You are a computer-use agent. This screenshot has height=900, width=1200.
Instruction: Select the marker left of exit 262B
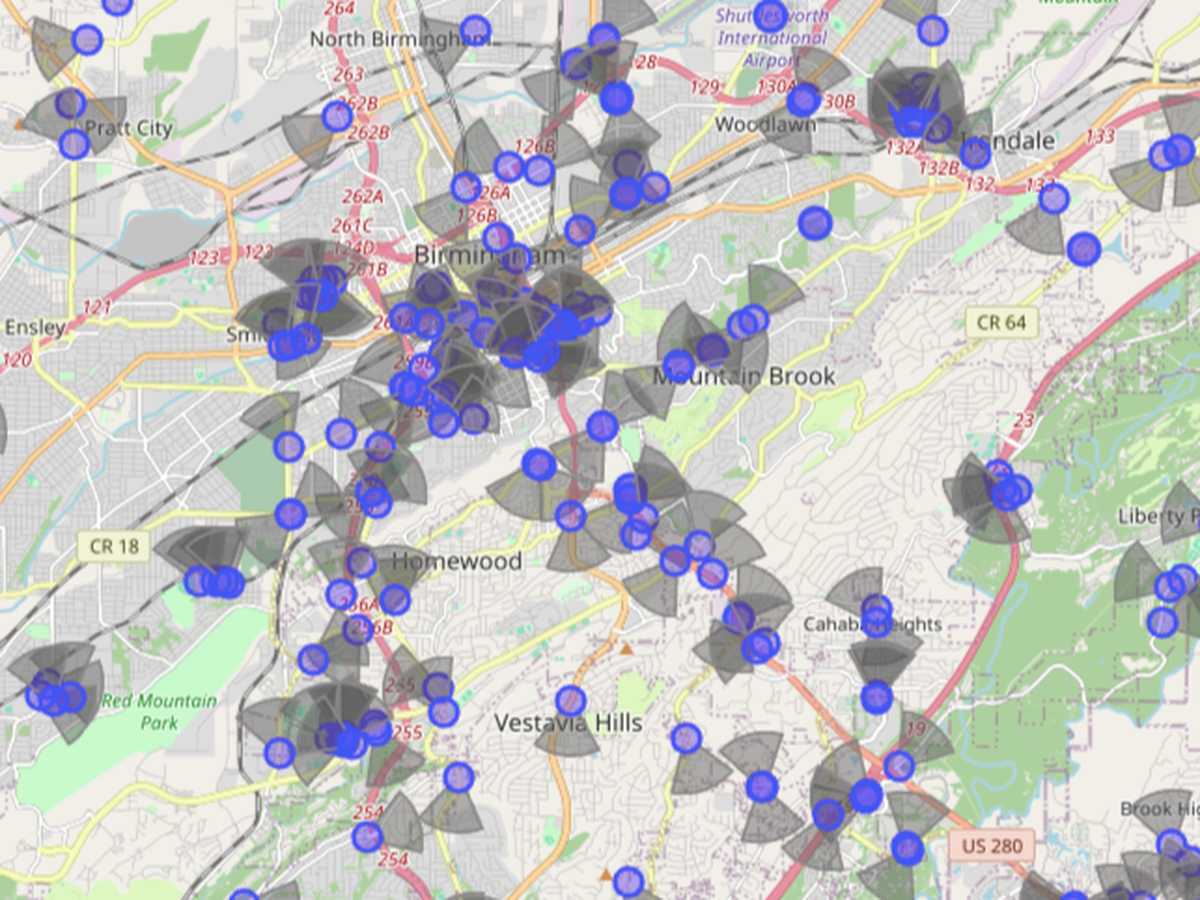click(x=337, y=116)
